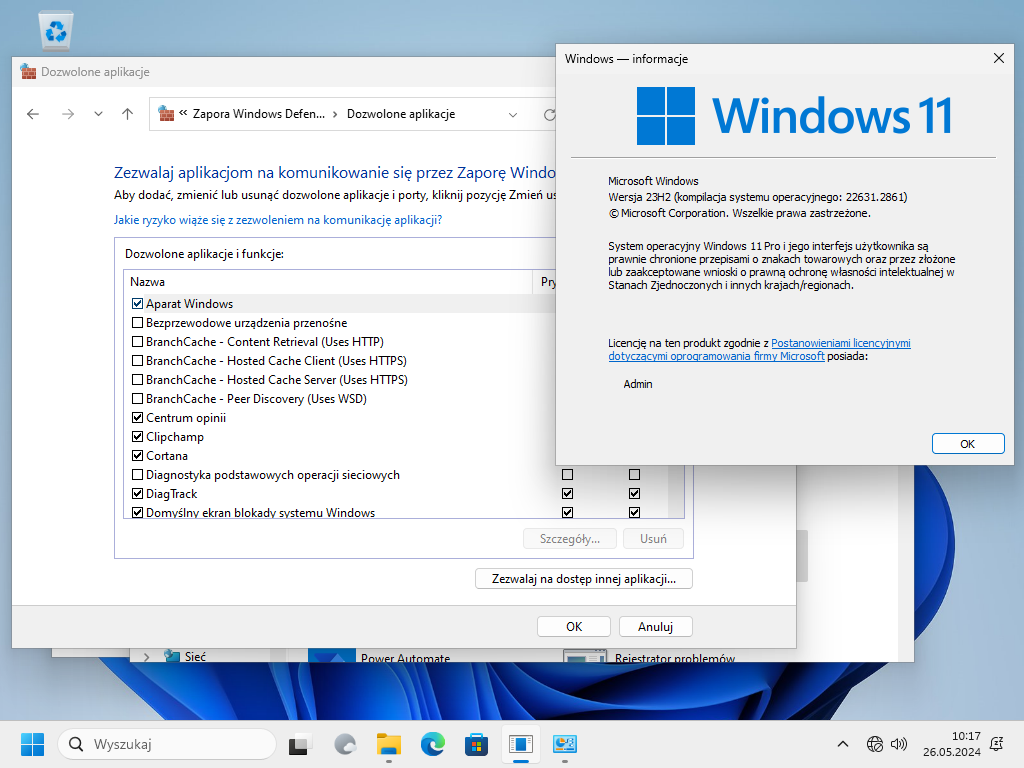Enable BranchCache Hosted Cache Client
The height and width of the screenshot is (768, 1024).
[137, 360]
